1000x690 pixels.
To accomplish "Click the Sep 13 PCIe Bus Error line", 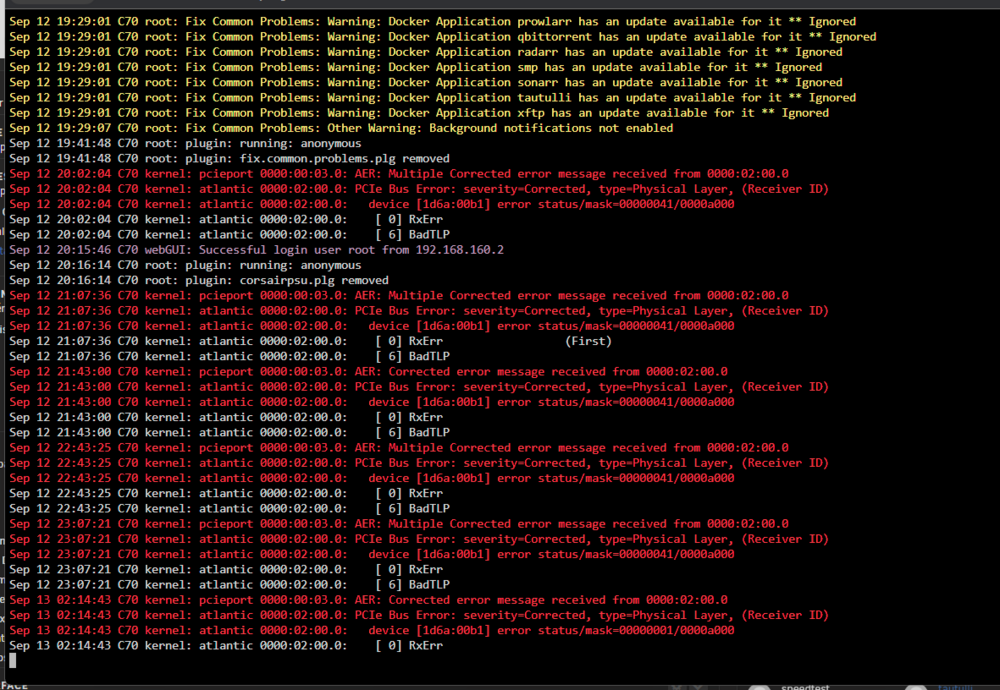I will (419, 615).
